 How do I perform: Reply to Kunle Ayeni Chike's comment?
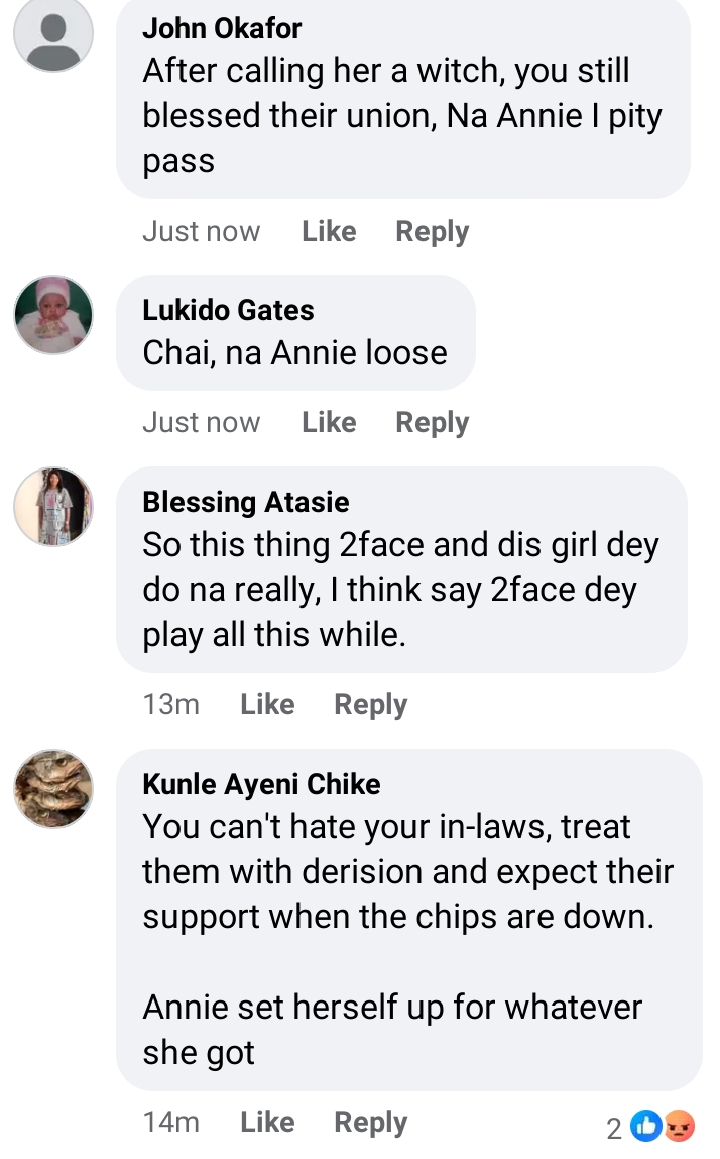pyautogui.click(x=370, y=1122)
